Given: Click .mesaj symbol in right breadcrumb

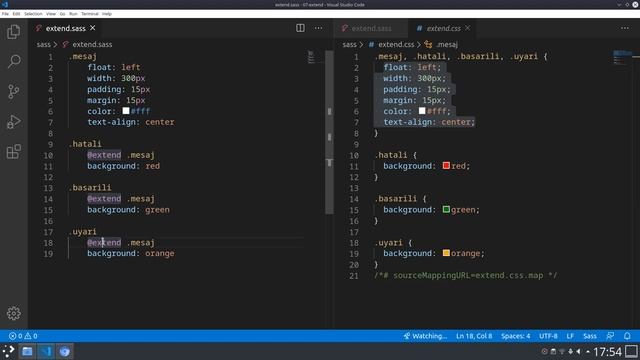Looking at the screenshot, I should click(447, 44).
